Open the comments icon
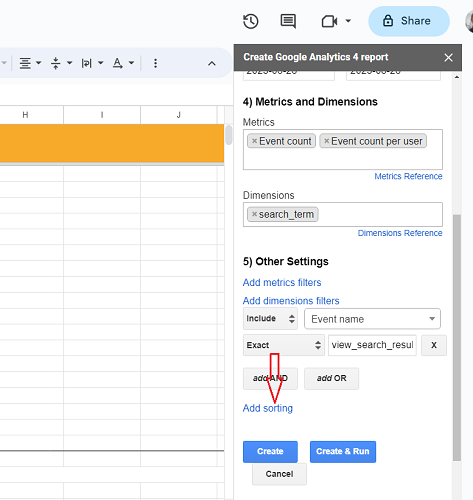 [x=288, y=22]
